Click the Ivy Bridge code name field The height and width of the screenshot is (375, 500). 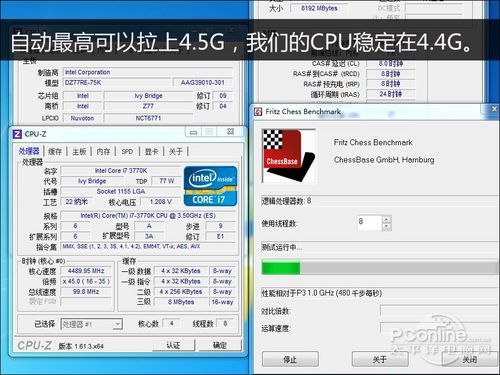click(x=92, y=181)
